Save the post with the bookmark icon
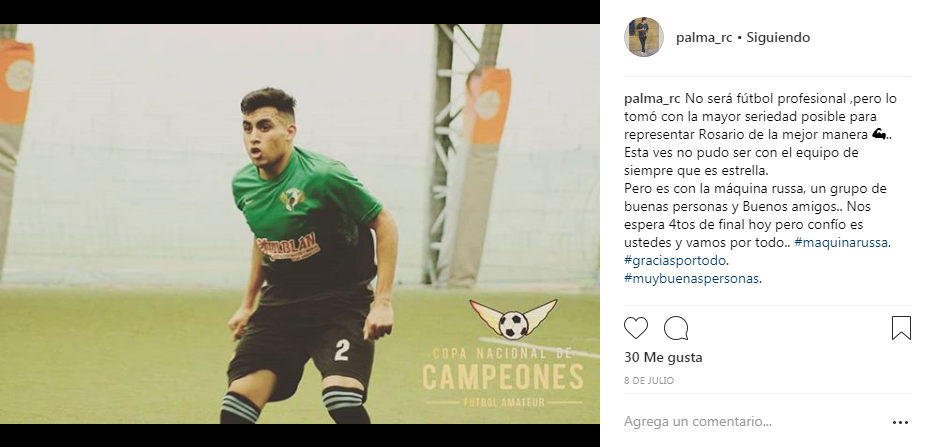933x447 pixels. click(901, 328)
